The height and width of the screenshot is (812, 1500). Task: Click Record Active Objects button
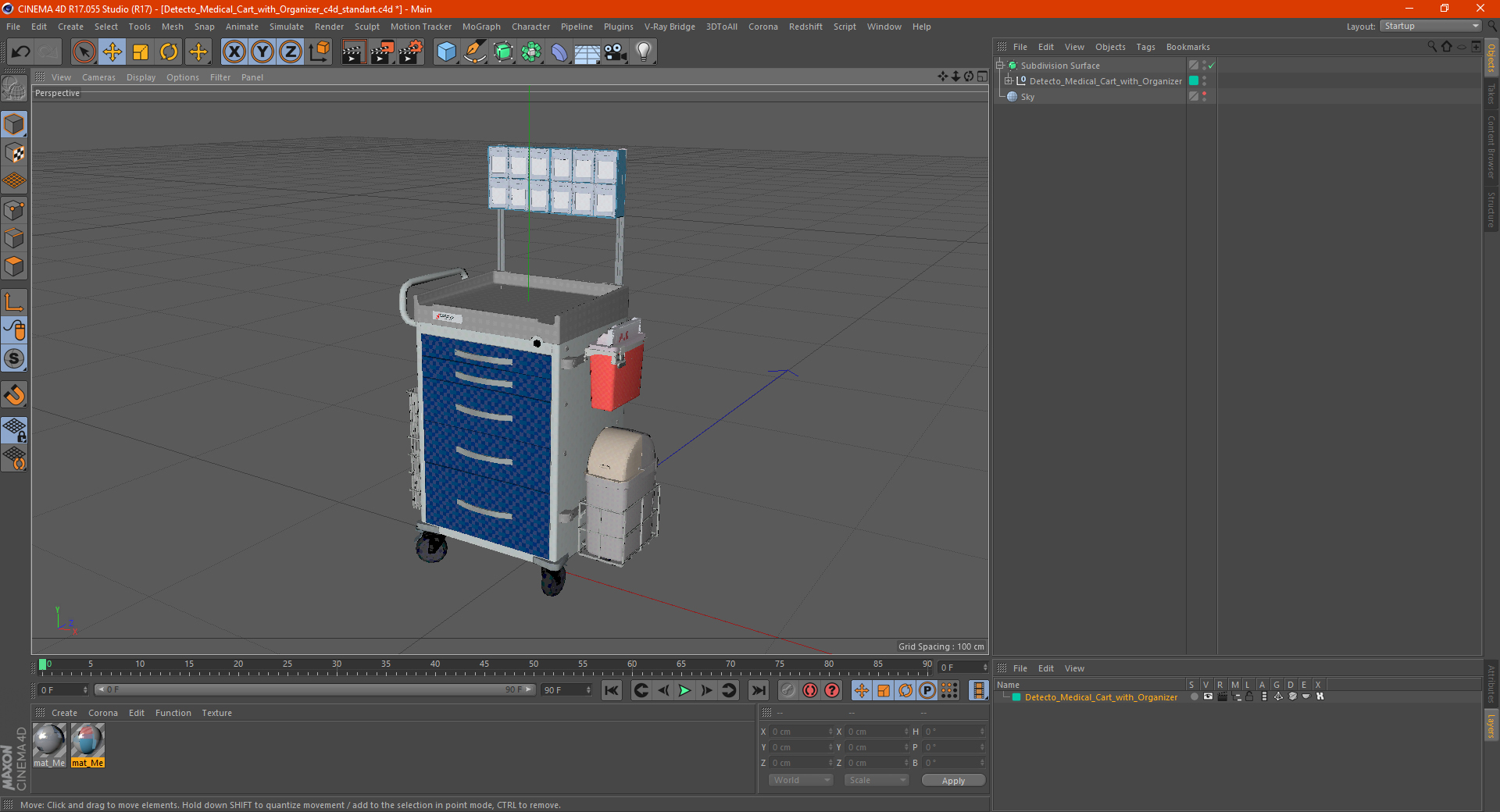(x=788, y=690)
